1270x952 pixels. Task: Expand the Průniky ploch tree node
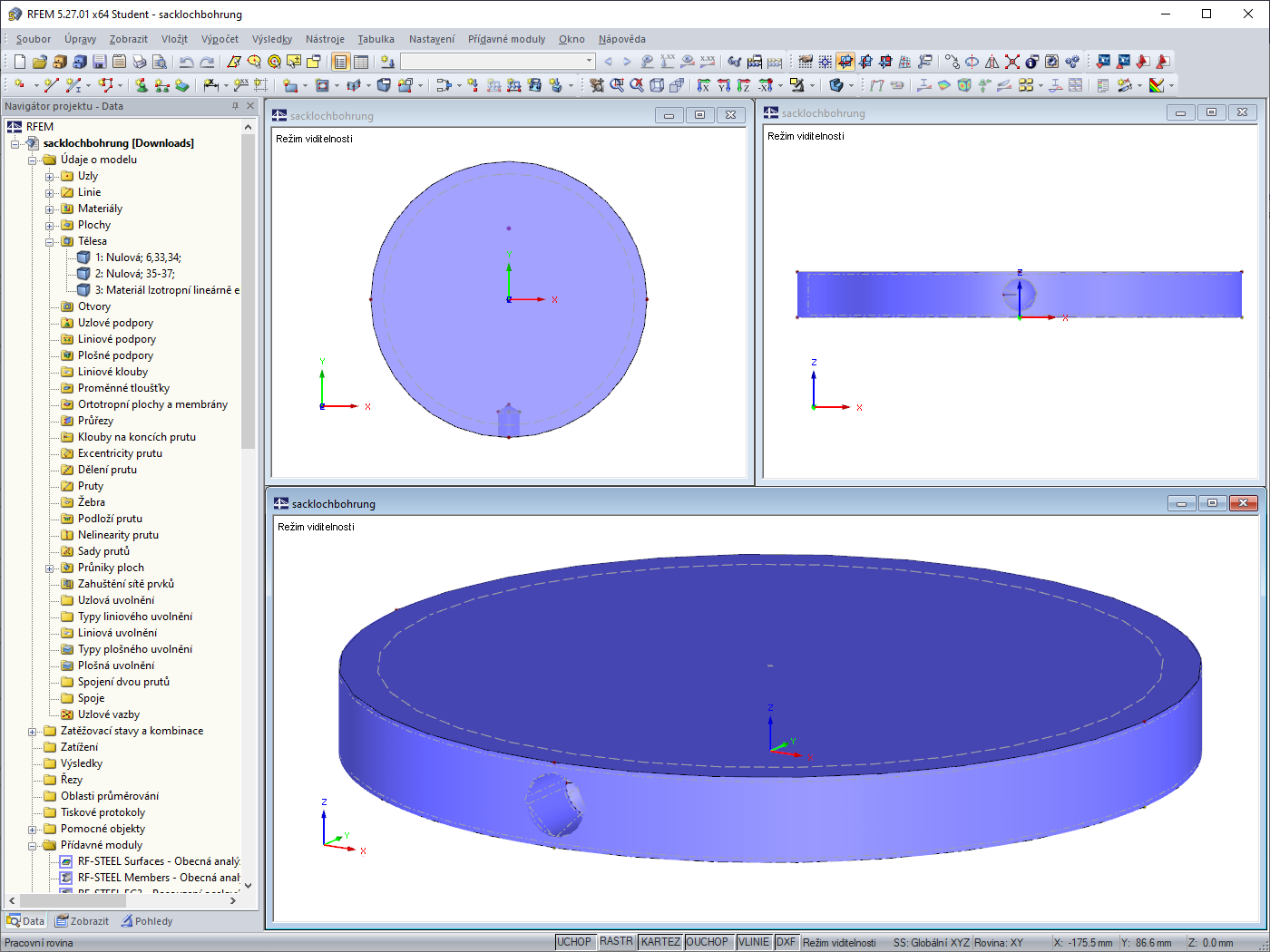50,568
